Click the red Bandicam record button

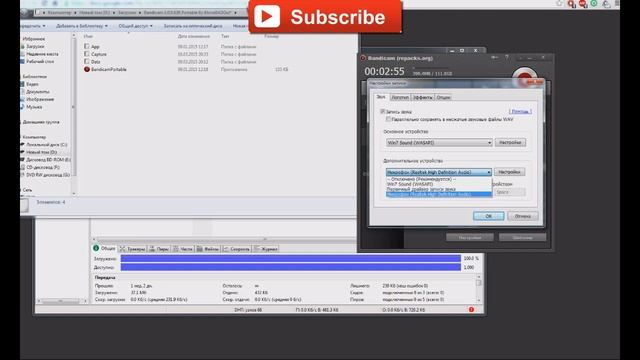pos(524,77)
